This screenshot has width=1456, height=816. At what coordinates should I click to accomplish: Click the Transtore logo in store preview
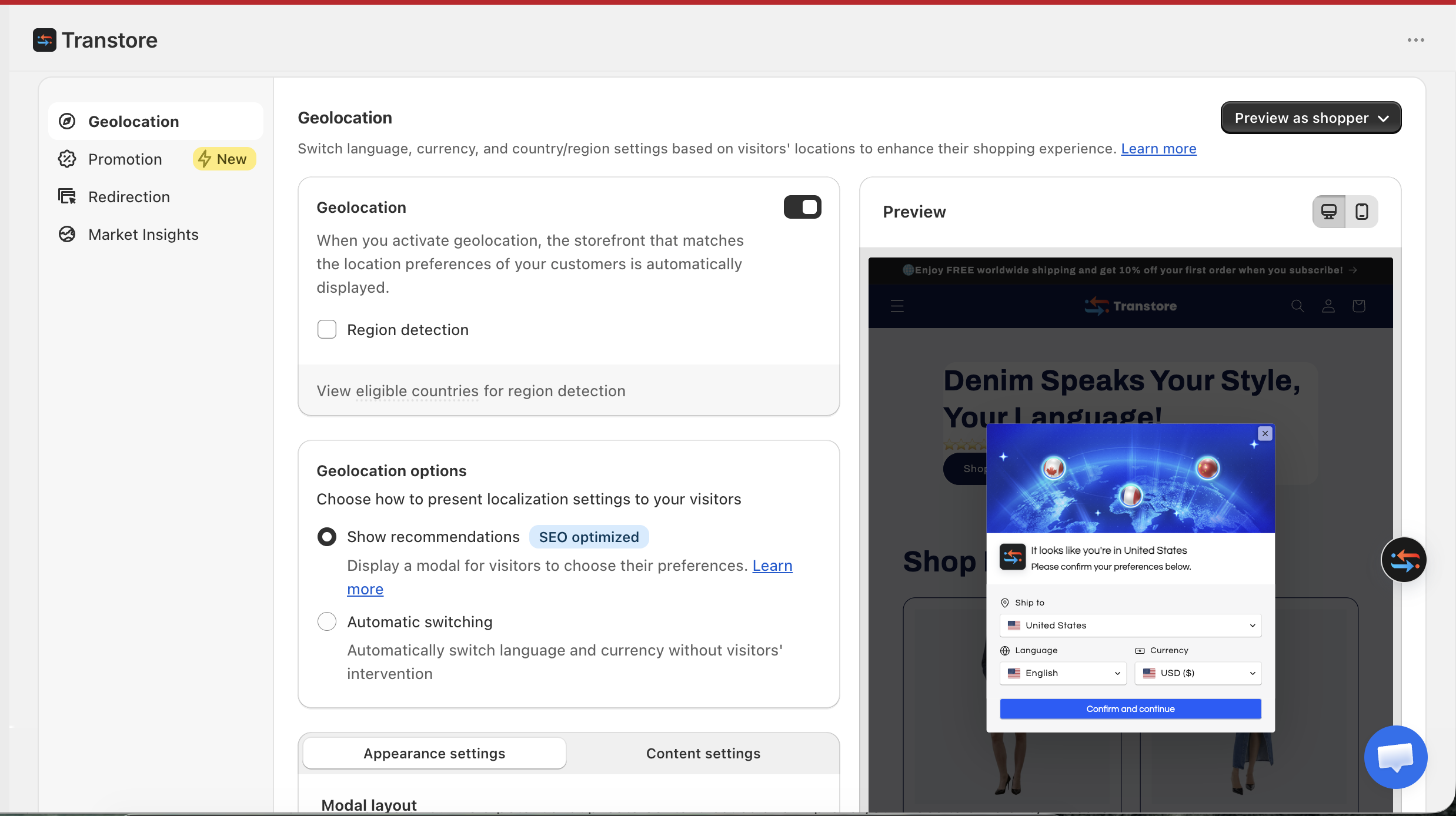(1130, 306)
